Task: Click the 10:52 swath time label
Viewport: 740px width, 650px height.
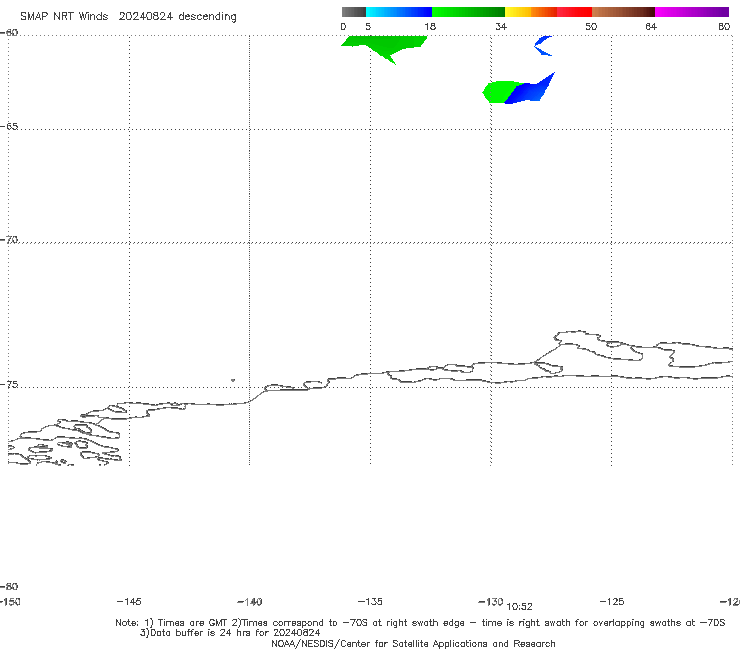Action: coord(519,607)
